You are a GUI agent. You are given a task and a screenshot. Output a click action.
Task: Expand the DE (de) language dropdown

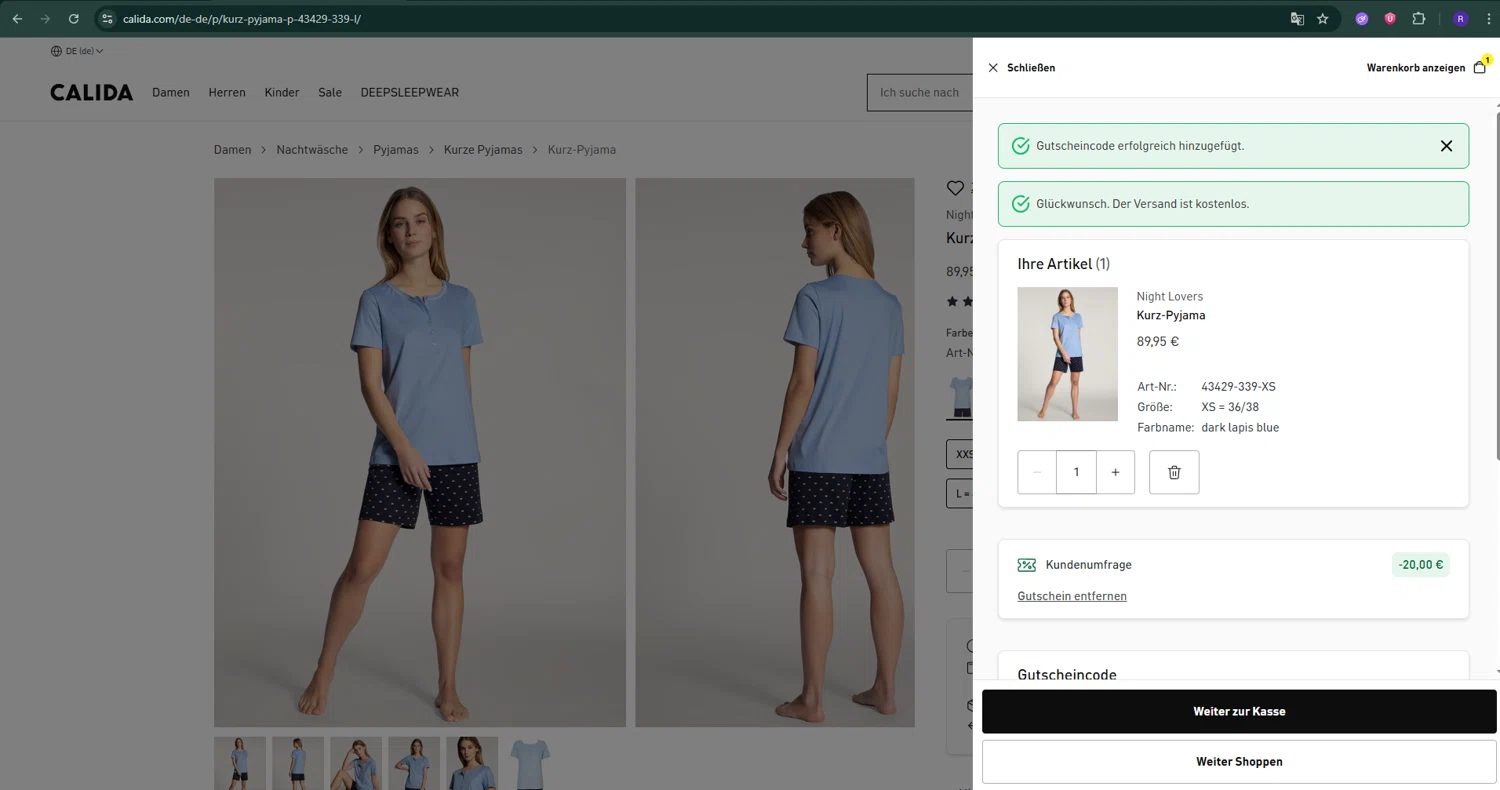(x=77, y=51)
